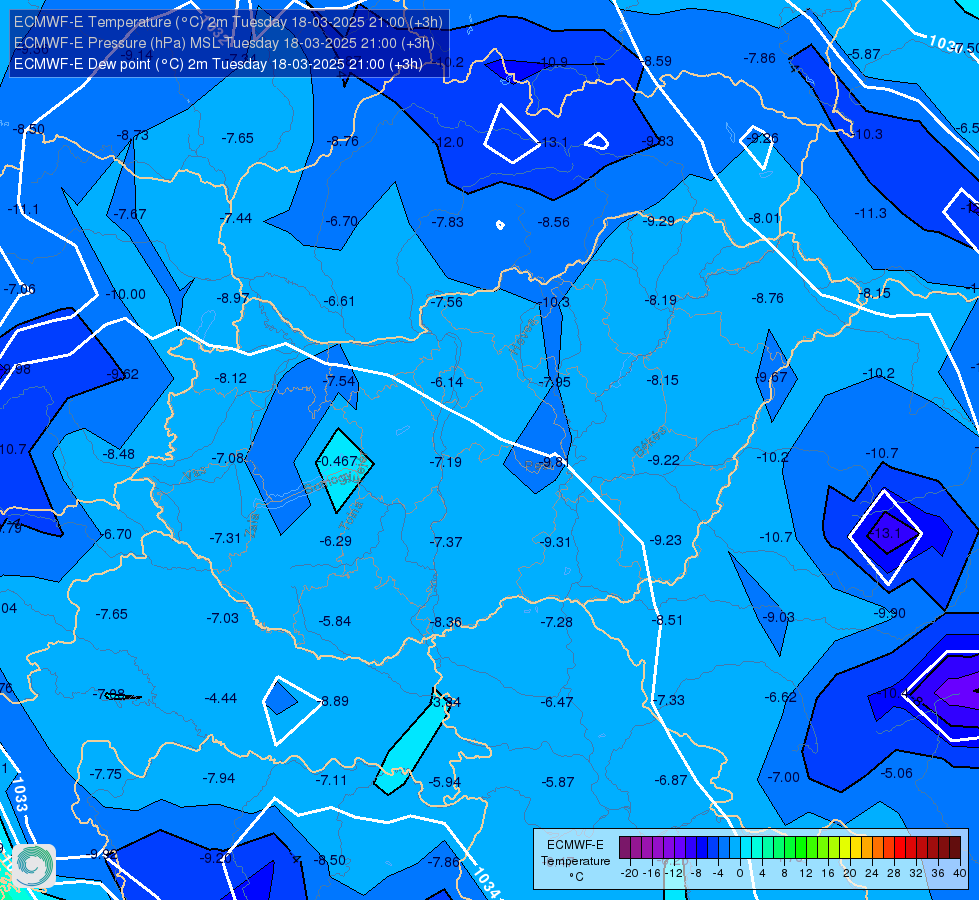Image resolution: width=979 pixels, height=900 pixels.
Task: Click the 1033 isobar label
Action: 20,794
